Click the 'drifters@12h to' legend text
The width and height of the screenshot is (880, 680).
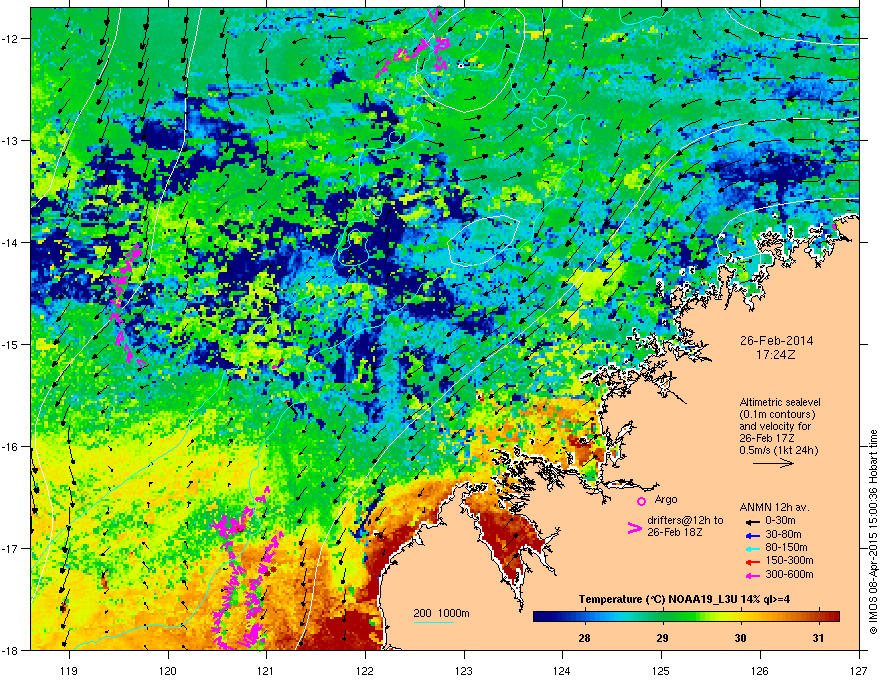(685, 521)
